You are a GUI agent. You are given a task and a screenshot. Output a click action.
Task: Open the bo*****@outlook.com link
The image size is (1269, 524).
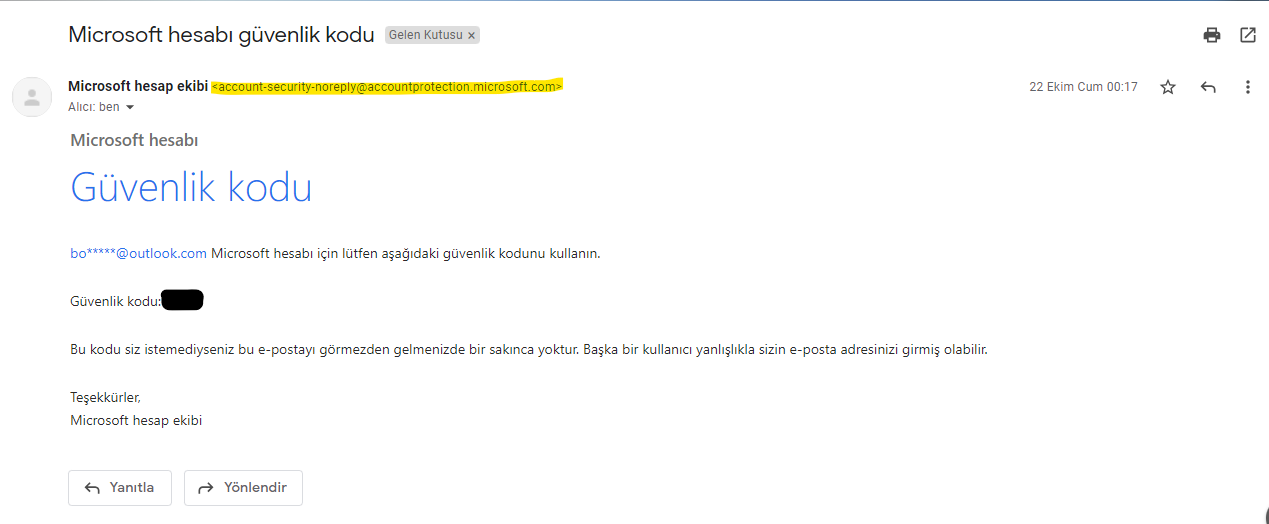[x=138, y=253]
